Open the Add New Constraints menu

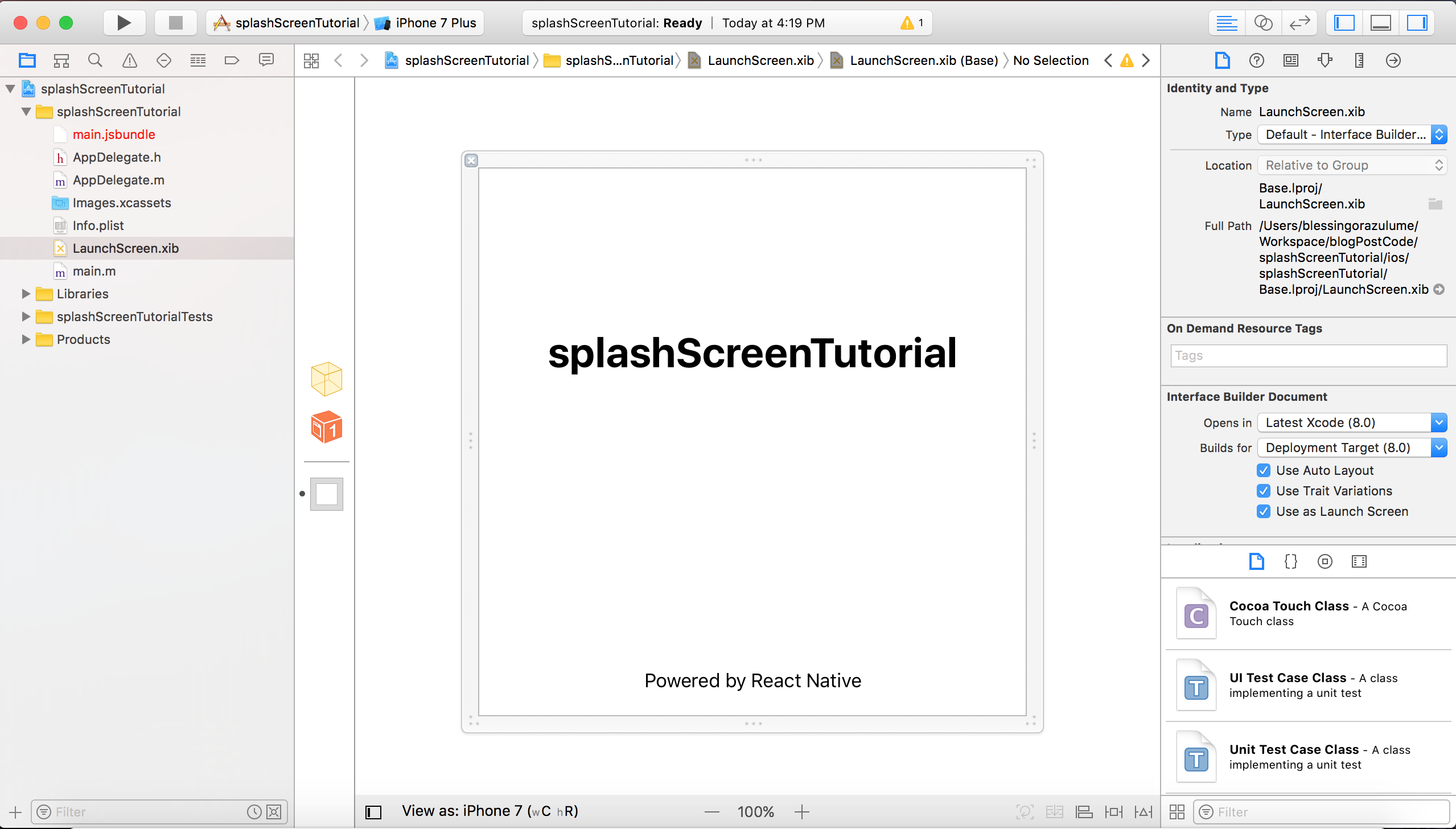point(1113,812)
